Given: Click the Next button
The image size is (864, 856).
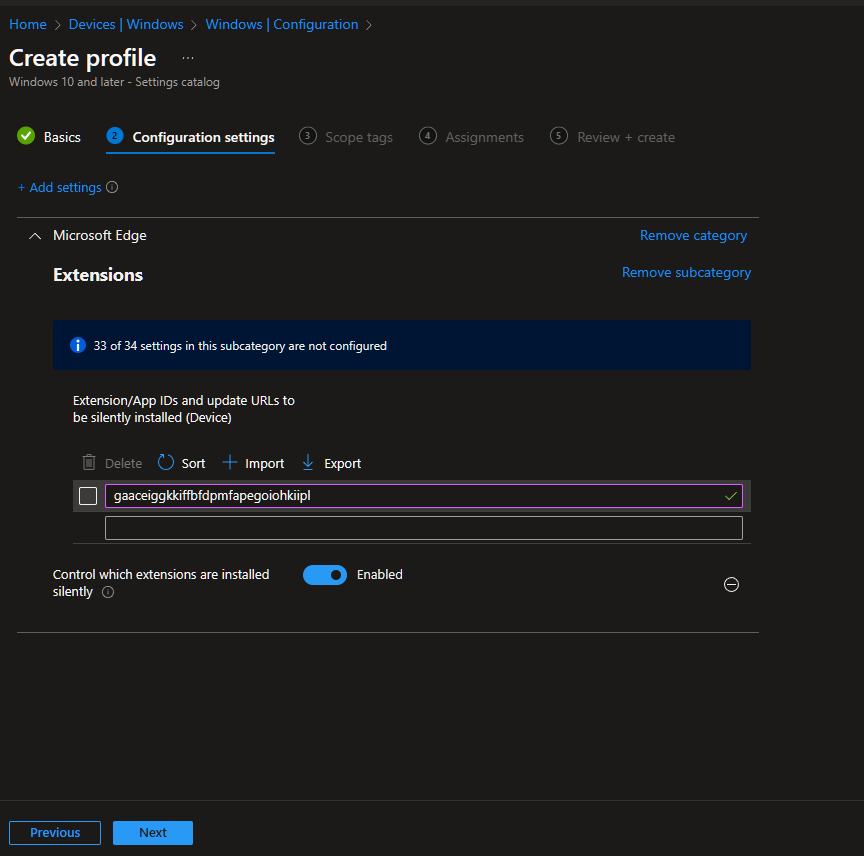Looking at the screenshot, I should (x=153, y=832).
